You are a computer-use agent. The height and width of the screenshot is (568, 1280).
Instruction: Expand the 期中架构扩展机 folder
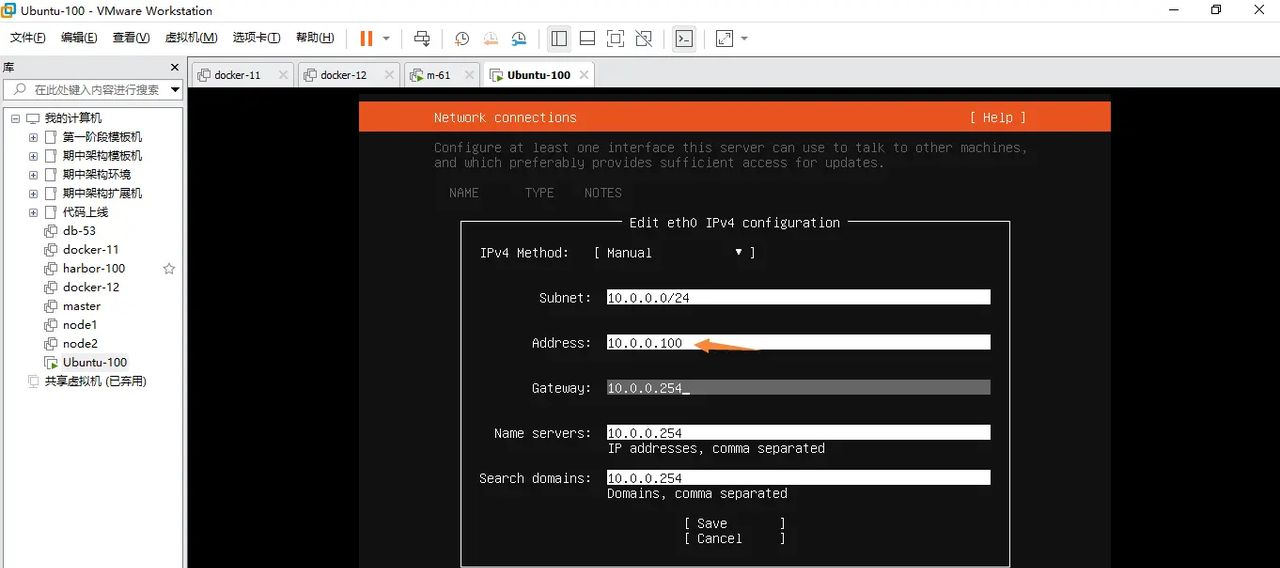click(x=33, y=193)
